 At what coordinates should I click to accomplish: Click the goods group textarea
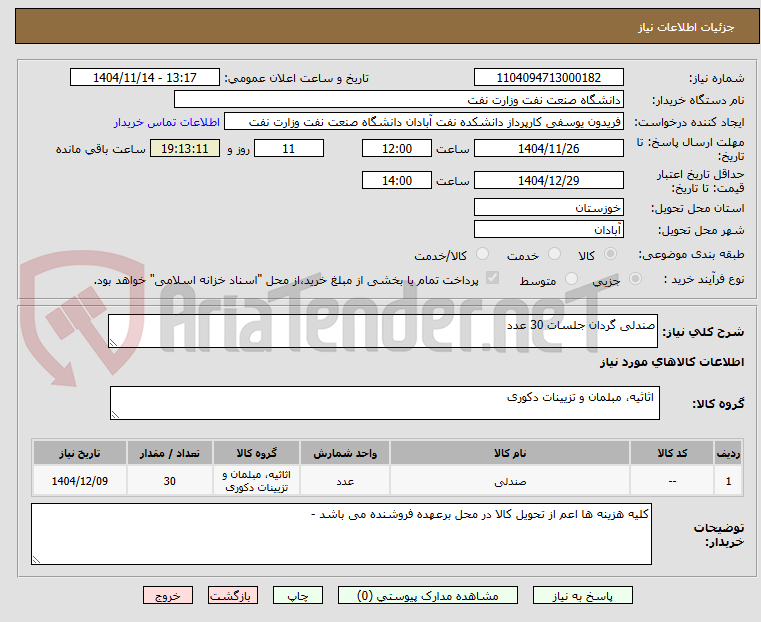pyautogui.click(x=385, y=403)
